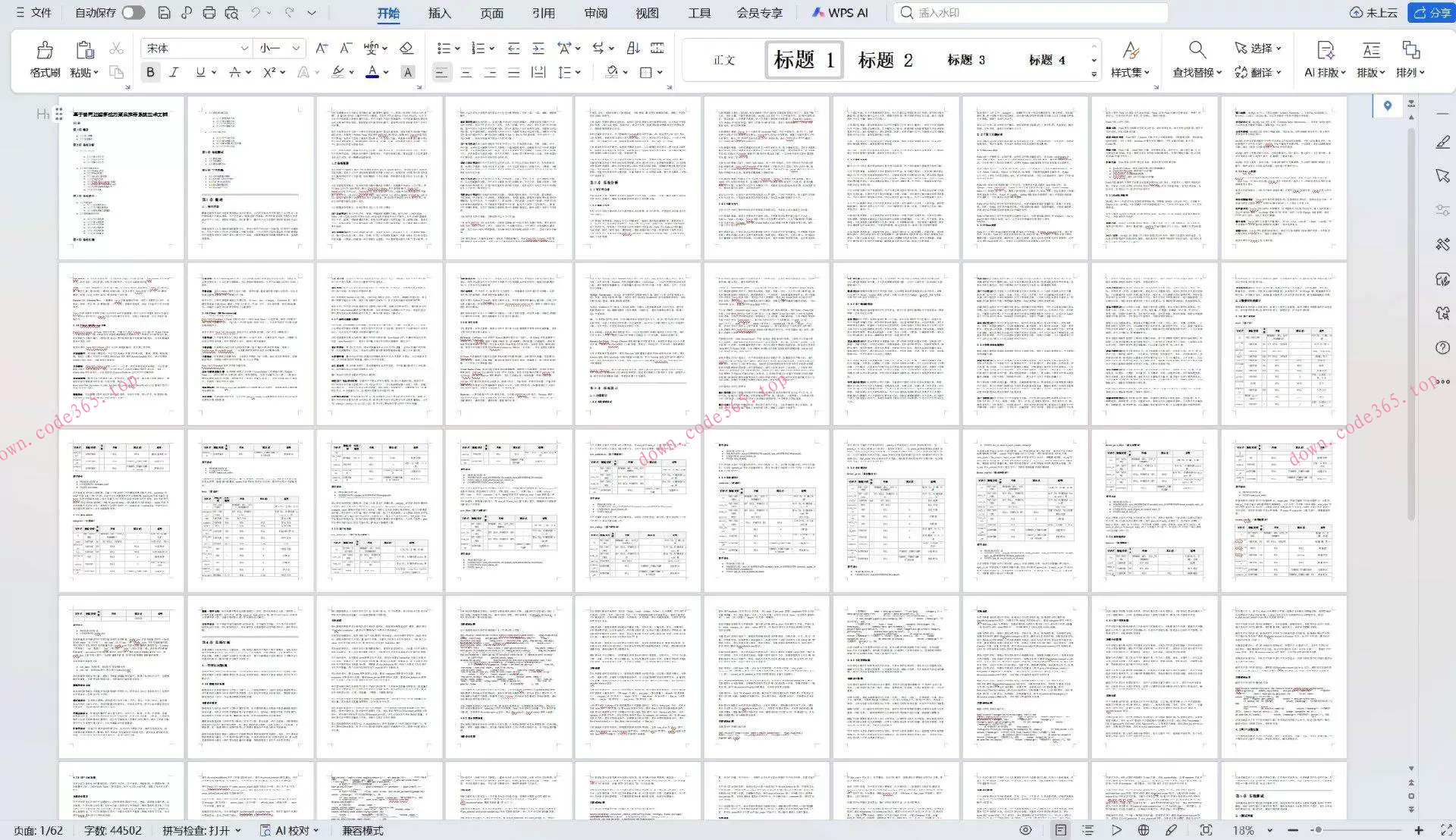Image resolution: width=1456 pixels, height=840 pixels.
Task: Click the clear formatting eraser icon
Action: [406, 49]
